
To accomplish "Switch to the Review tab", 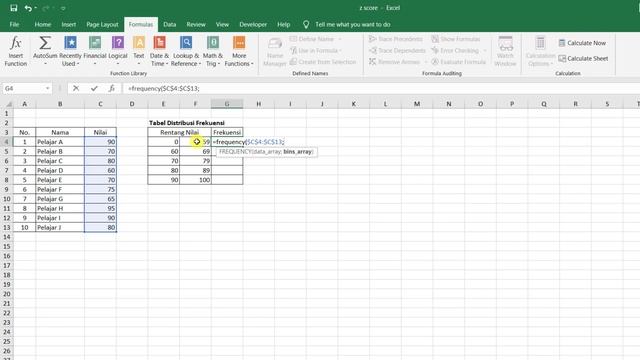I will pyautogui.click(x=196, y=24).
